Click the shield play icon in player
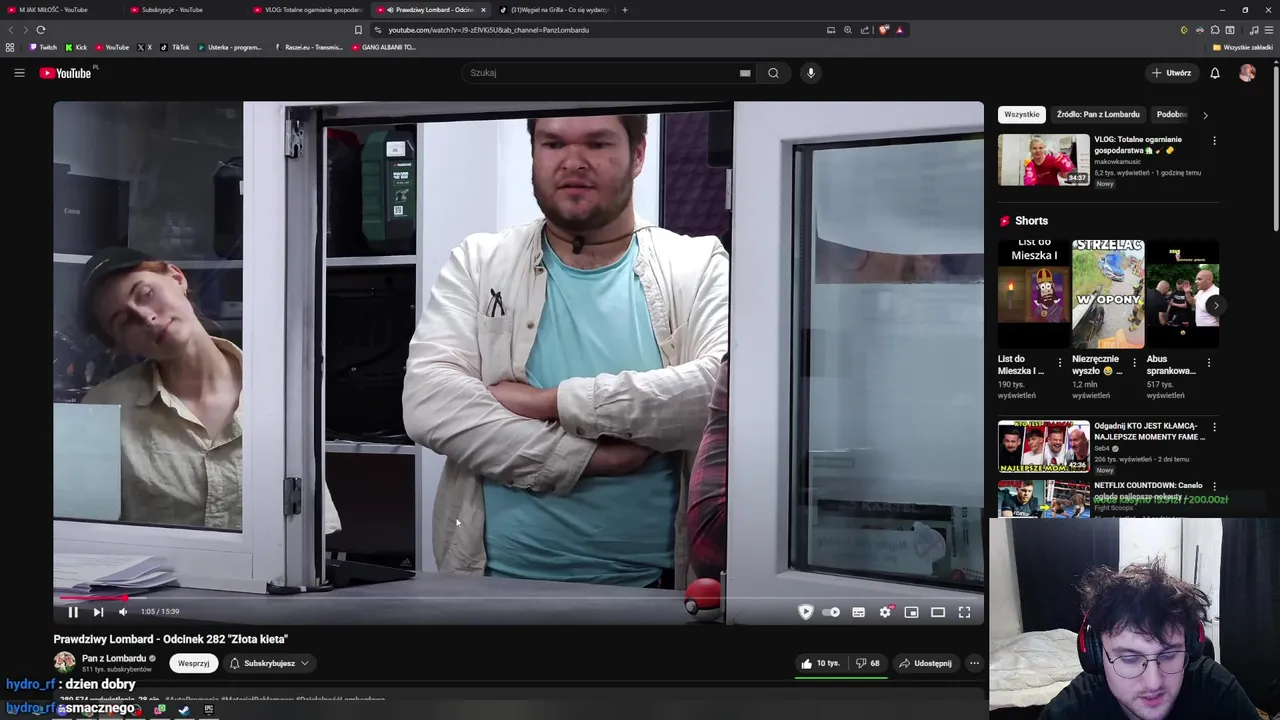Screen dimensions: 1280x720 coord(805,612)
